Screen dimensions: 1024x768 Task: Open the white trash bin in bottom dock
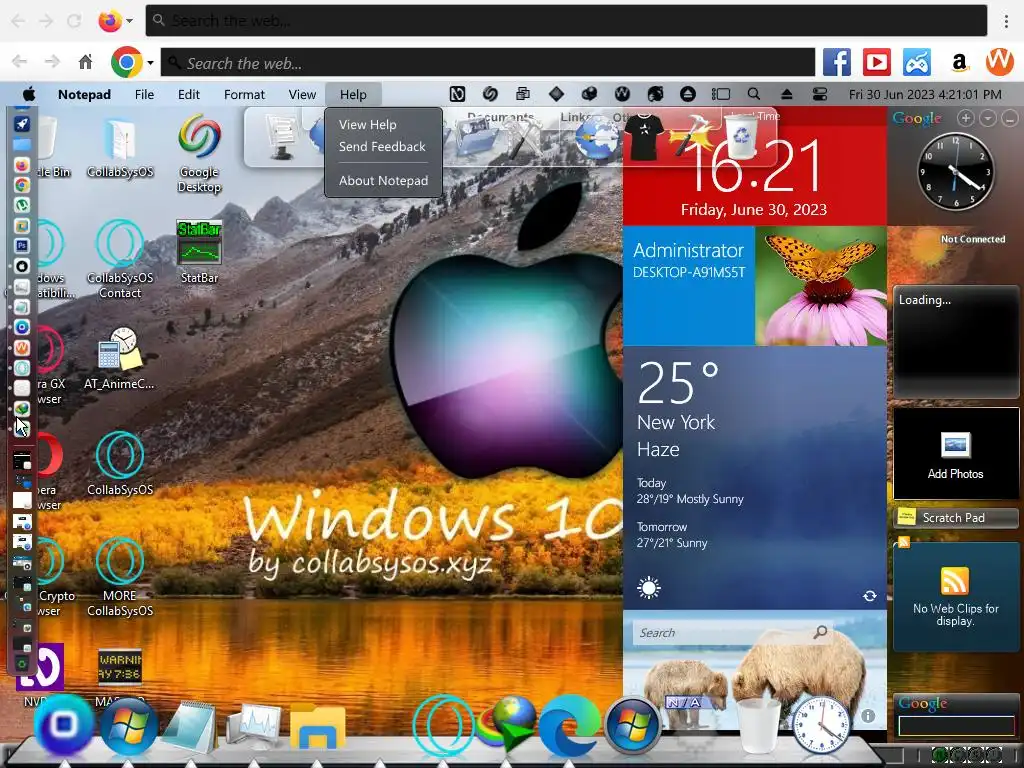click(758, 725)
